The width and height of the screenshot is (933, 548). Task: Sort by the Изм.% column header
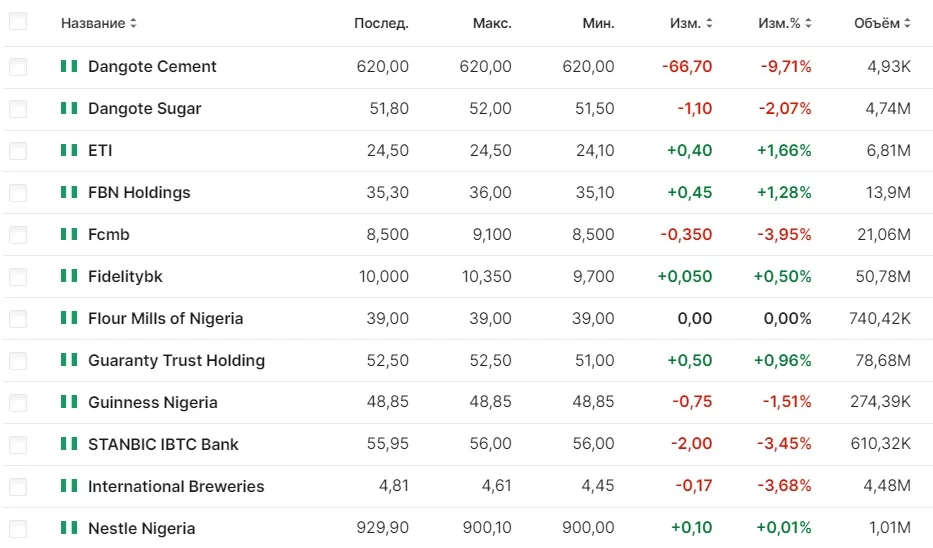click(785, 23)
